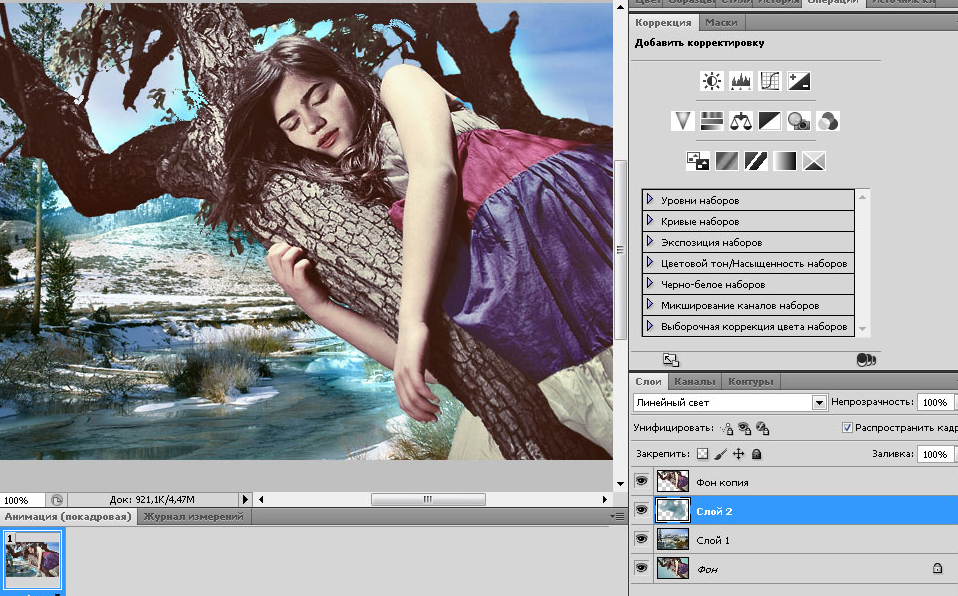
Task: Toggle lock all (padlock icon)
Action: [756, 454]
